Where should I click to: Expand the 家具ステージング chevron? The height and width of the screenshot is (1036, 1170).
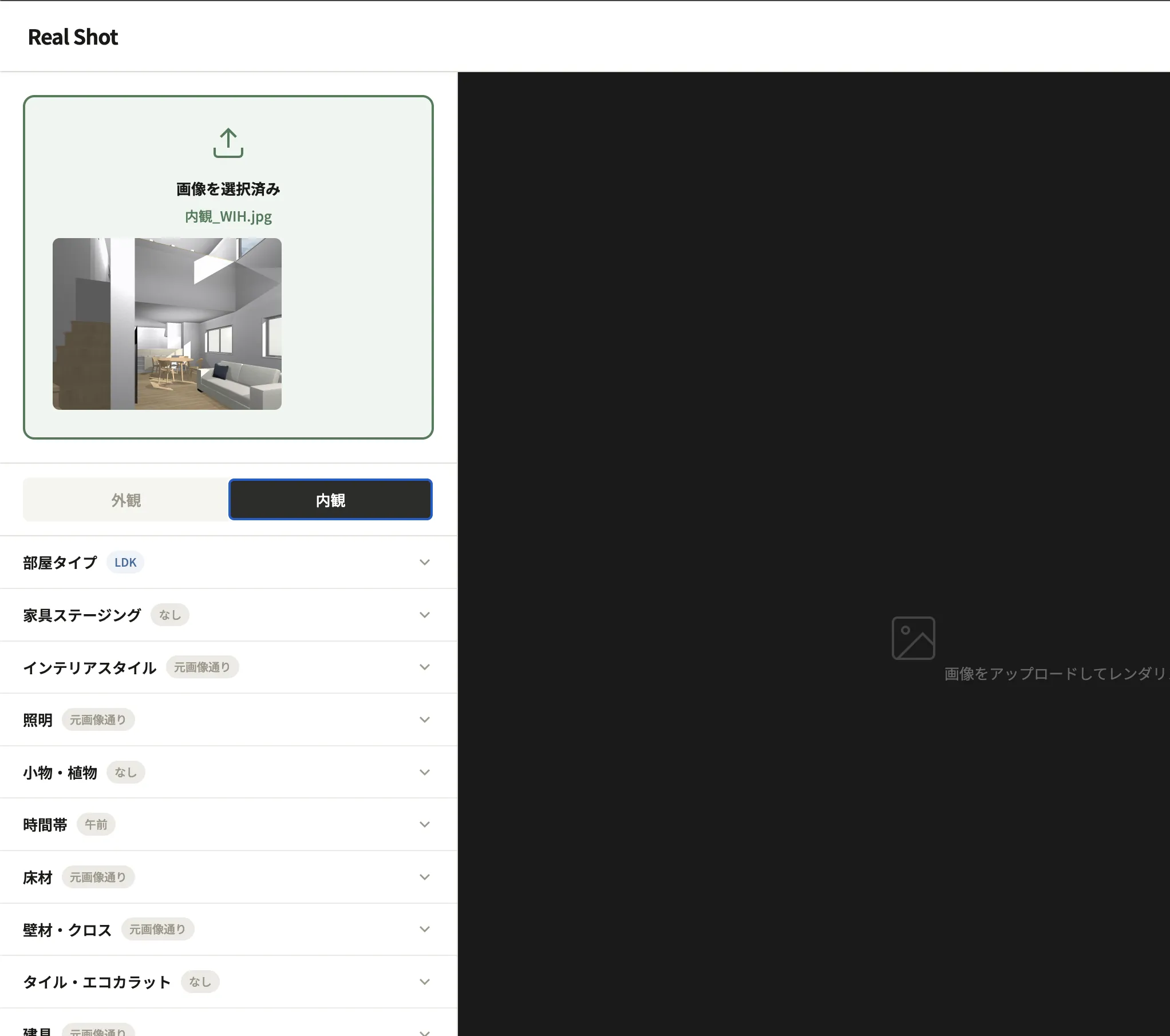(425, 615)
